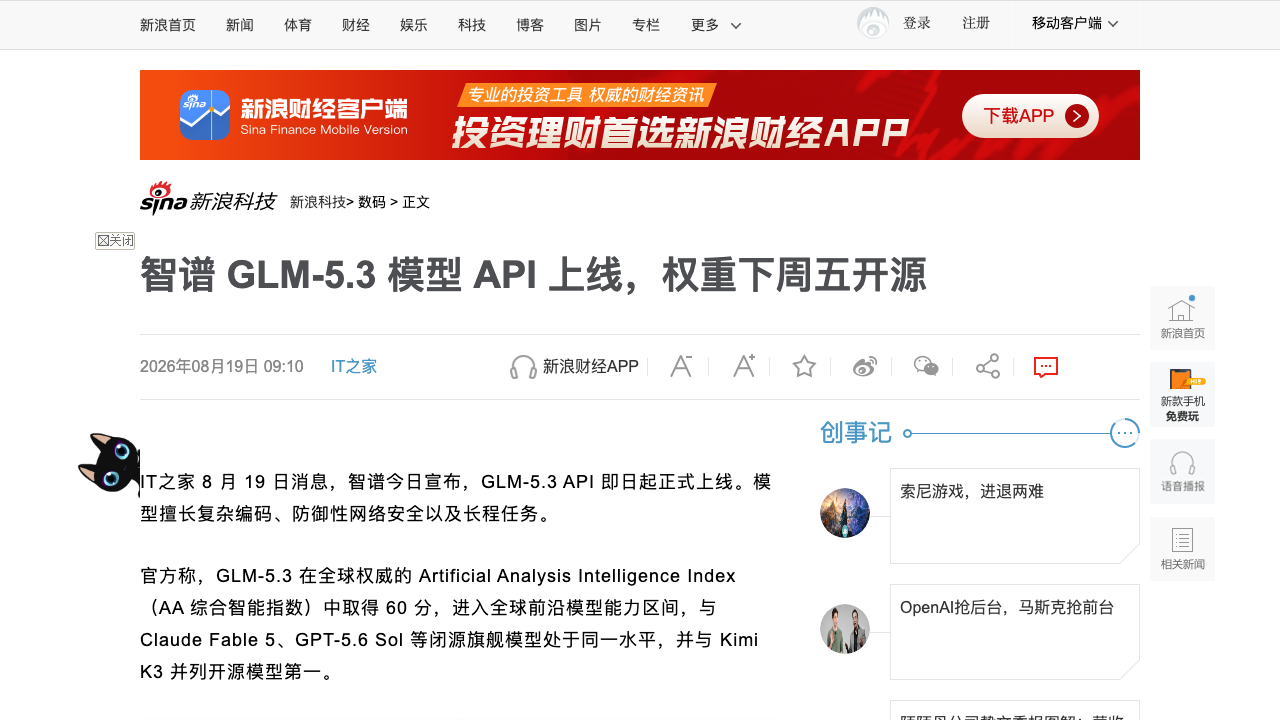The width and height of the screenshot is (1280, 720).
Task: Click the 登录 link
Action: 917,23
